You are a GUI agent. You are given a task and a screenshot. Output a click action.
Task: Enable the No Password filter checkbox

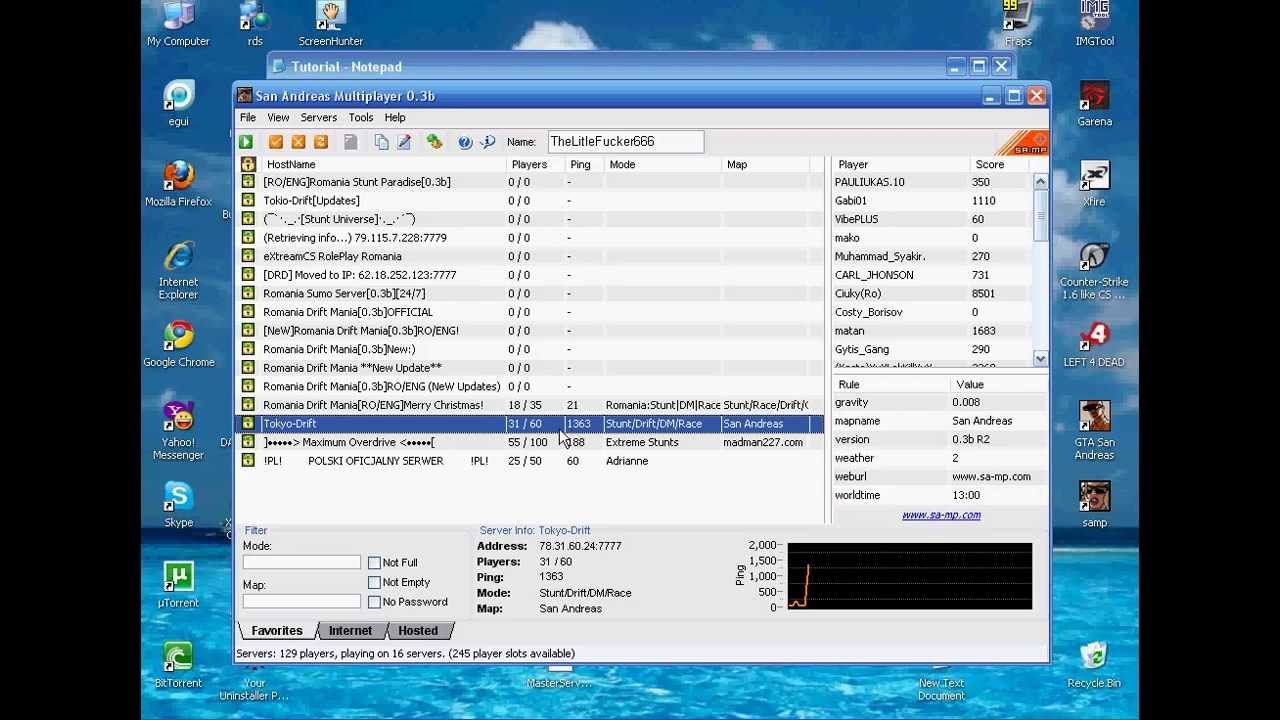[x=374, y=602]
